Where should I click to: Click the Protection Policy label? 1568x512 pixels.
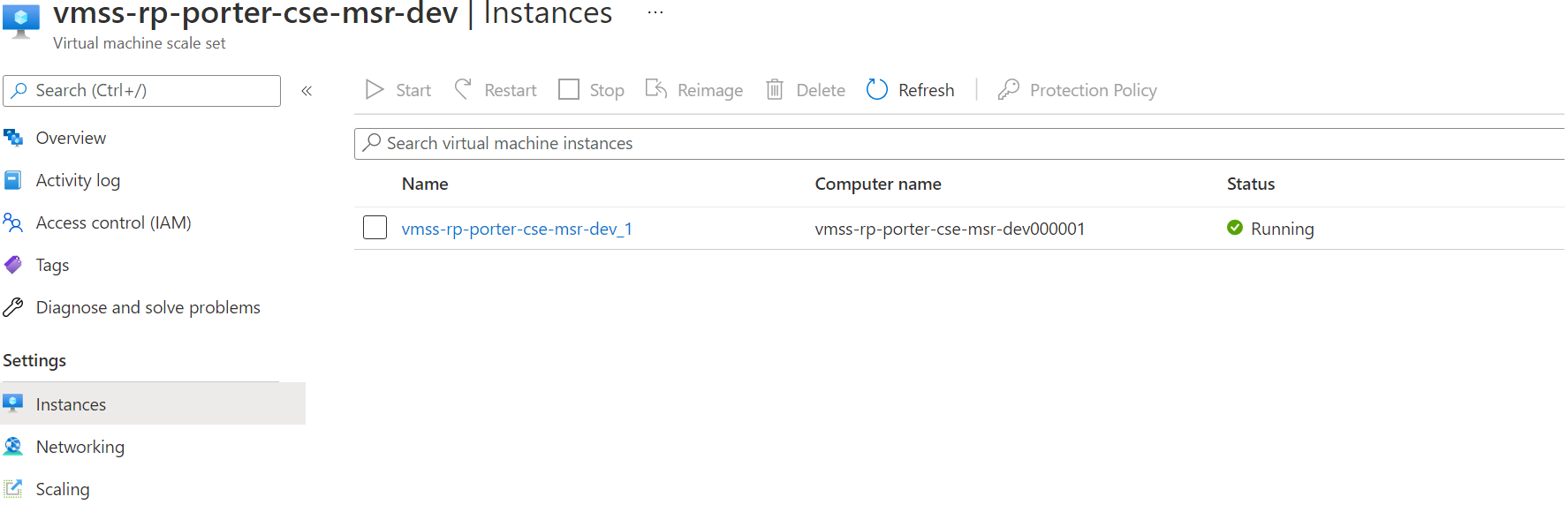tap(1094, 90)
